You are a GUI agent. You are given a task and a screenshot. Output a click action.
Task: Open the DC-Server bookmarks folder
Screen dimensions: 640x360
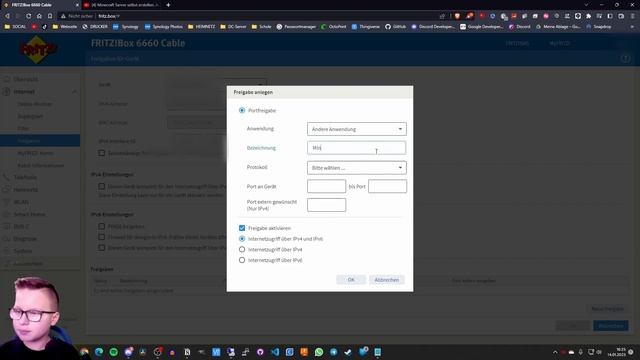(233, 27)
